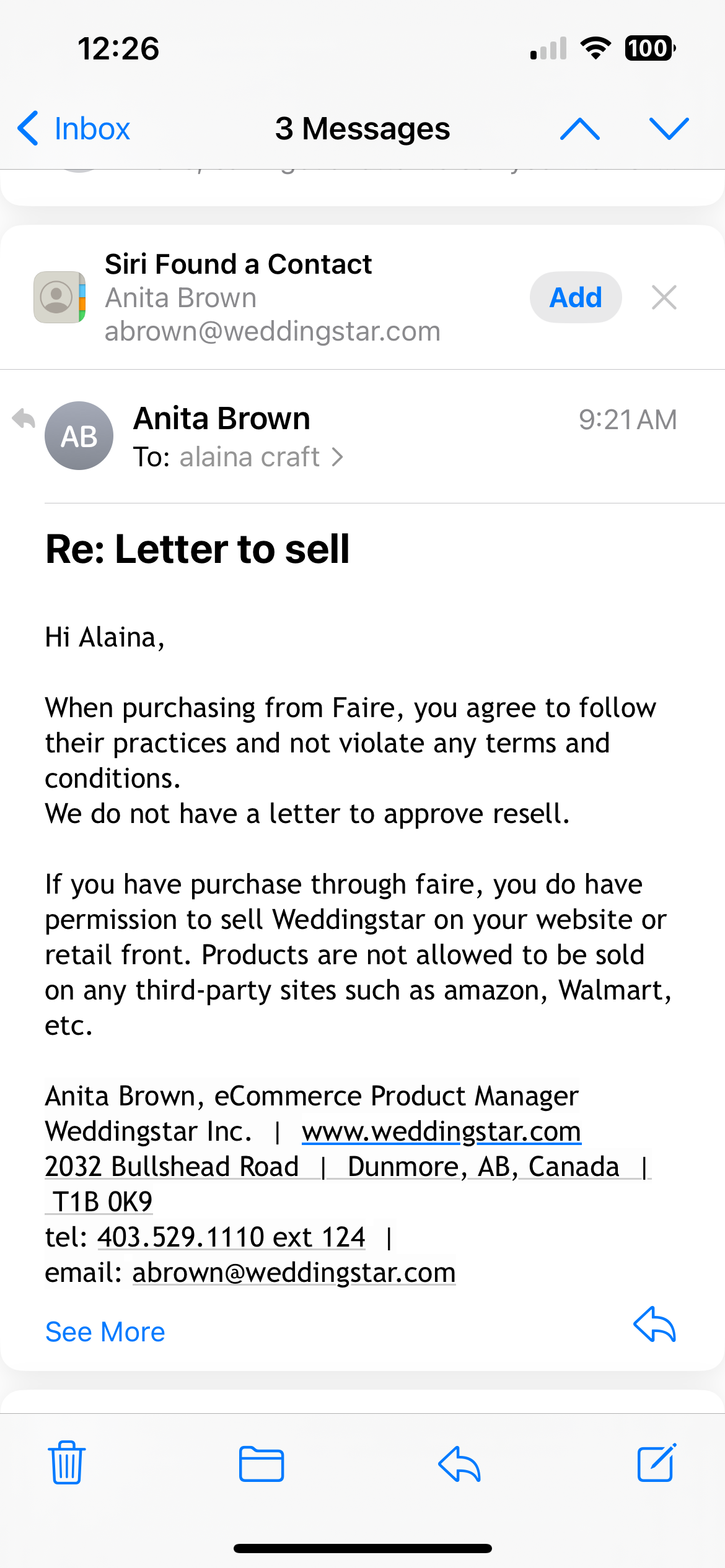
Task: Open the www.weddingstar.com link
Action: (441, 1131)
